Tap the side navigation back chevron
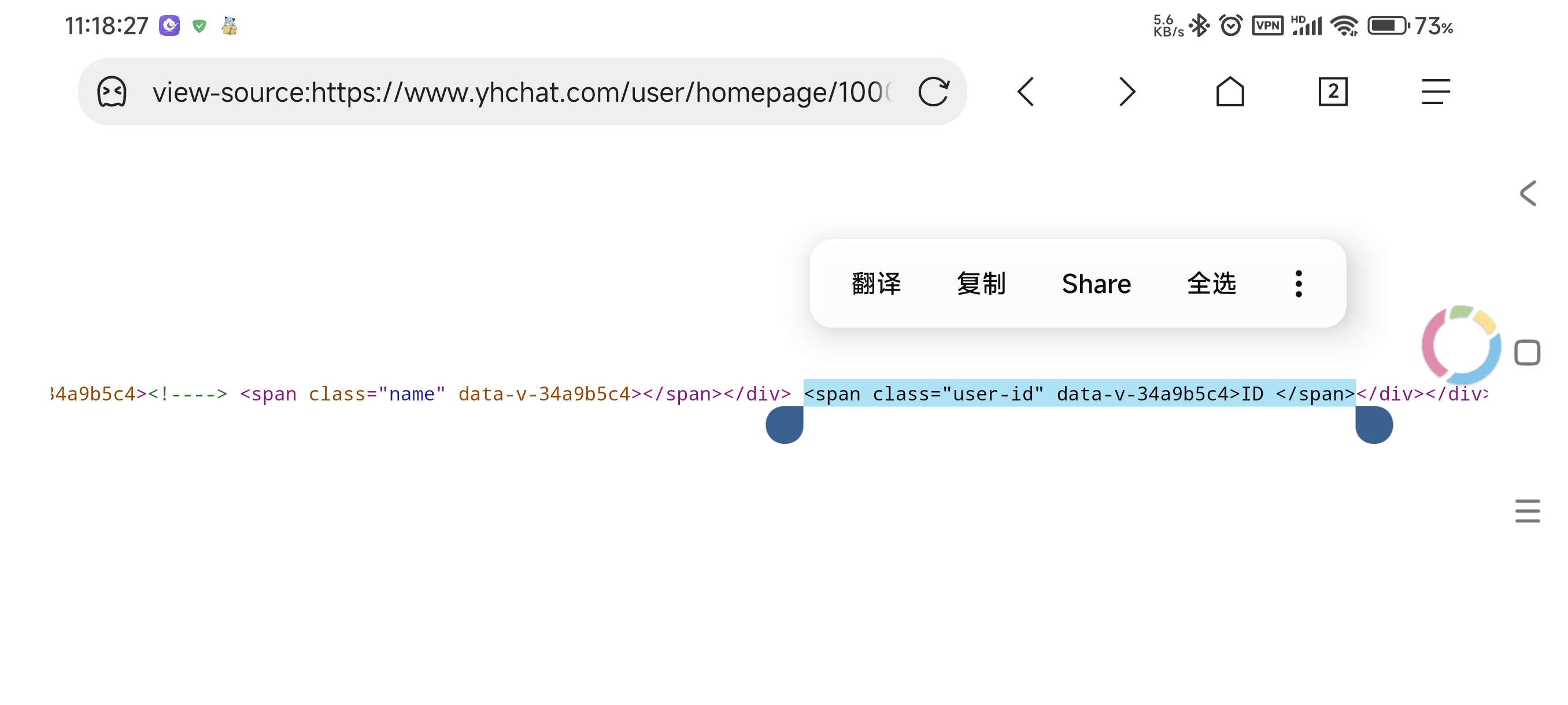Screen dimensions: 1568x705 point(1528,194)
